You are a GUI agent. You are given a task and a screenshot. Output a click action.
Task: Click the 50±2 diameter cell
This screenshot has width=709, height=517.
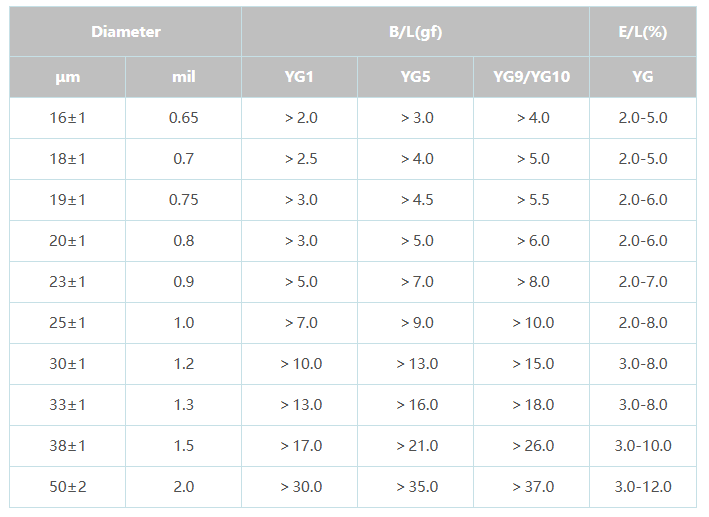[68, 487]
